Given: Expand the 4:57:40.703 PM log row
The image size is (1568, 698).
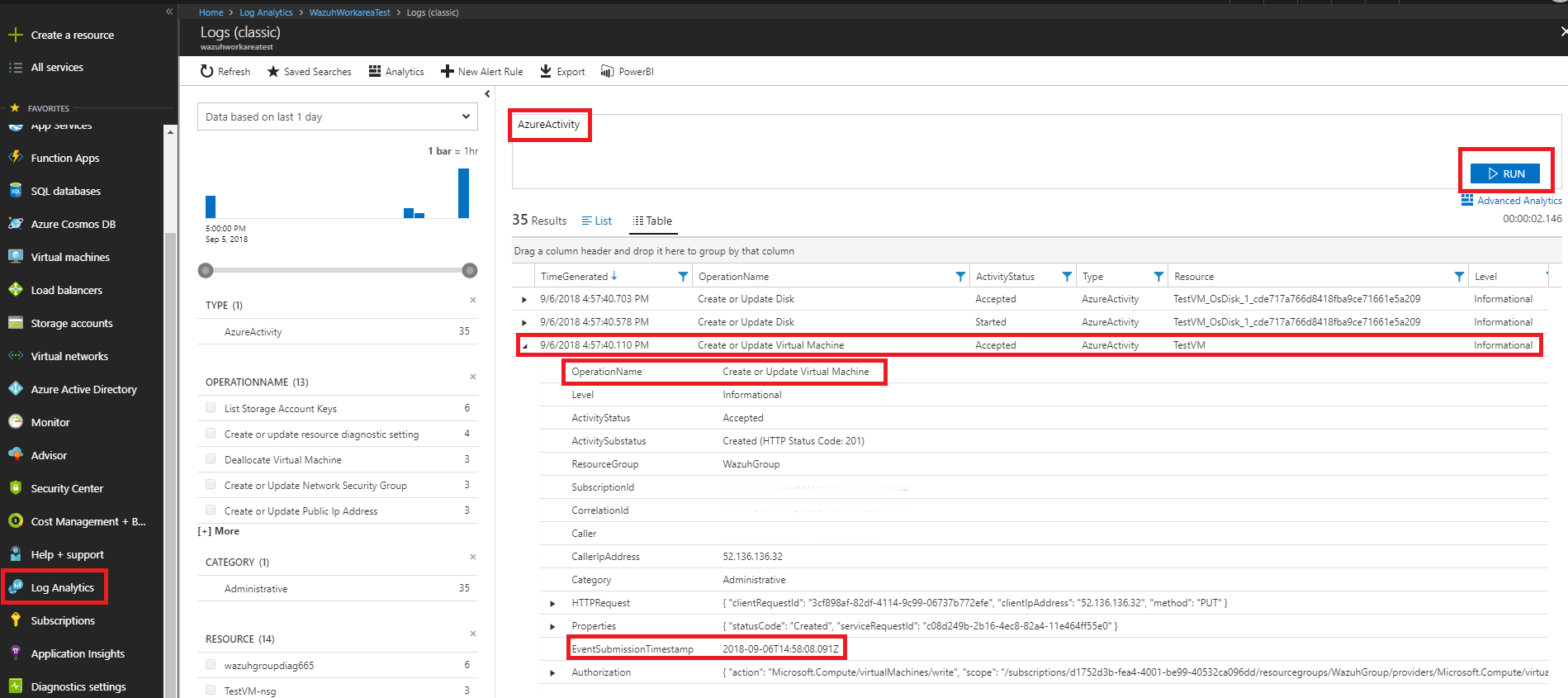Looking at the screenshot, I should 524,299.
